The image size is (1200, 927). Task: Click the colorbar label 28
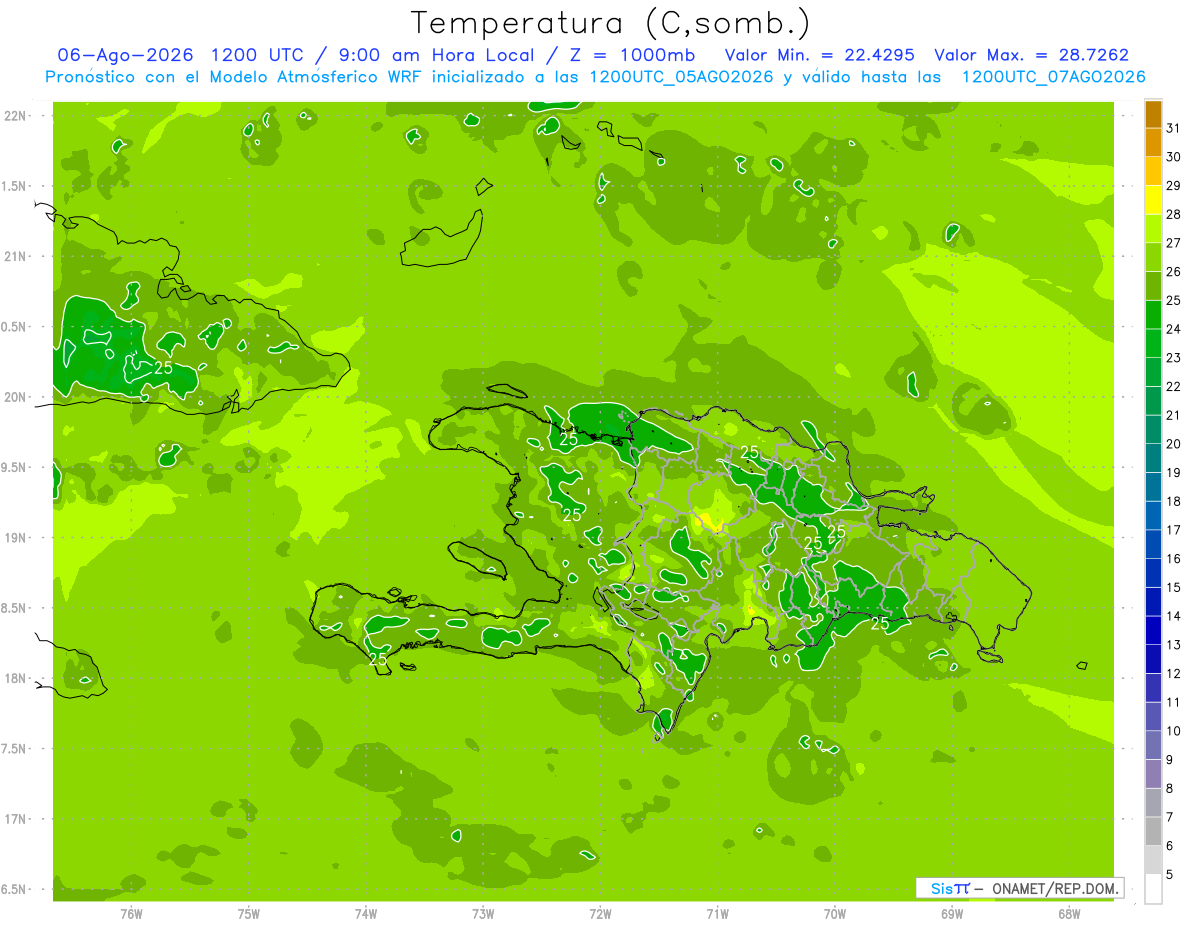(x=1174, y=214)
